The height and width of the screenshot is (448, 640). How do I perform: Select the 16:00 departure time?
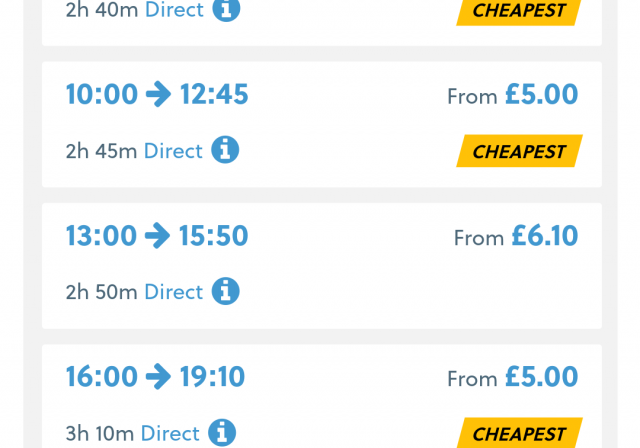102,377
